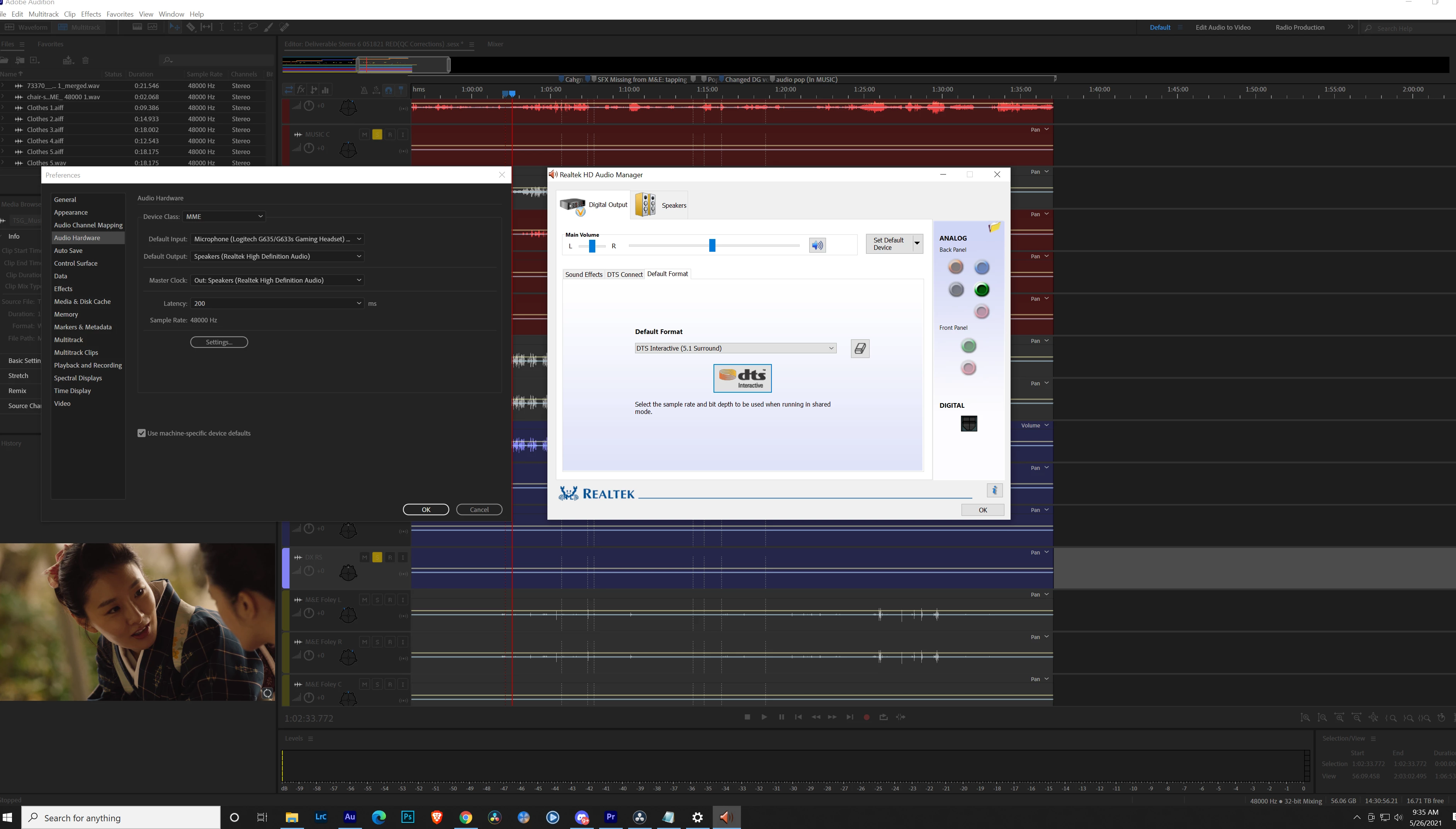Click the green back panel audio jack
The width and height of the screenshot is (1456, 829).
tap(982, 290)
